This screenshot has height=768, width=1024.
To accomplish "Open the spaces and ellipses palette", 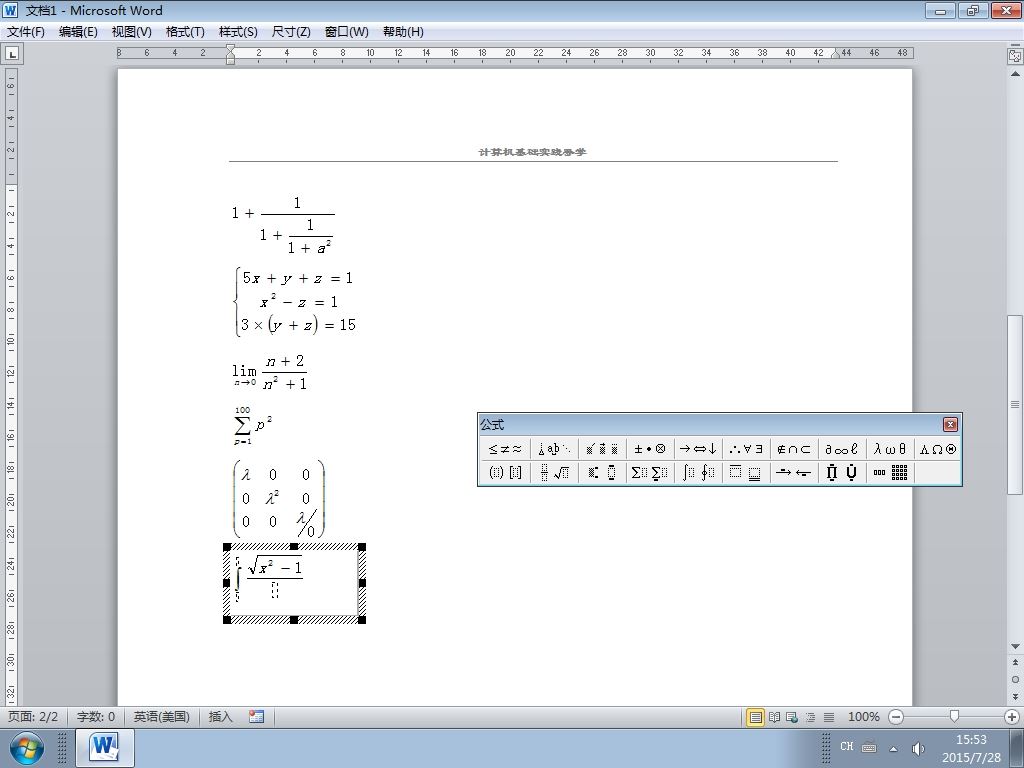I will tap(554, 449).
